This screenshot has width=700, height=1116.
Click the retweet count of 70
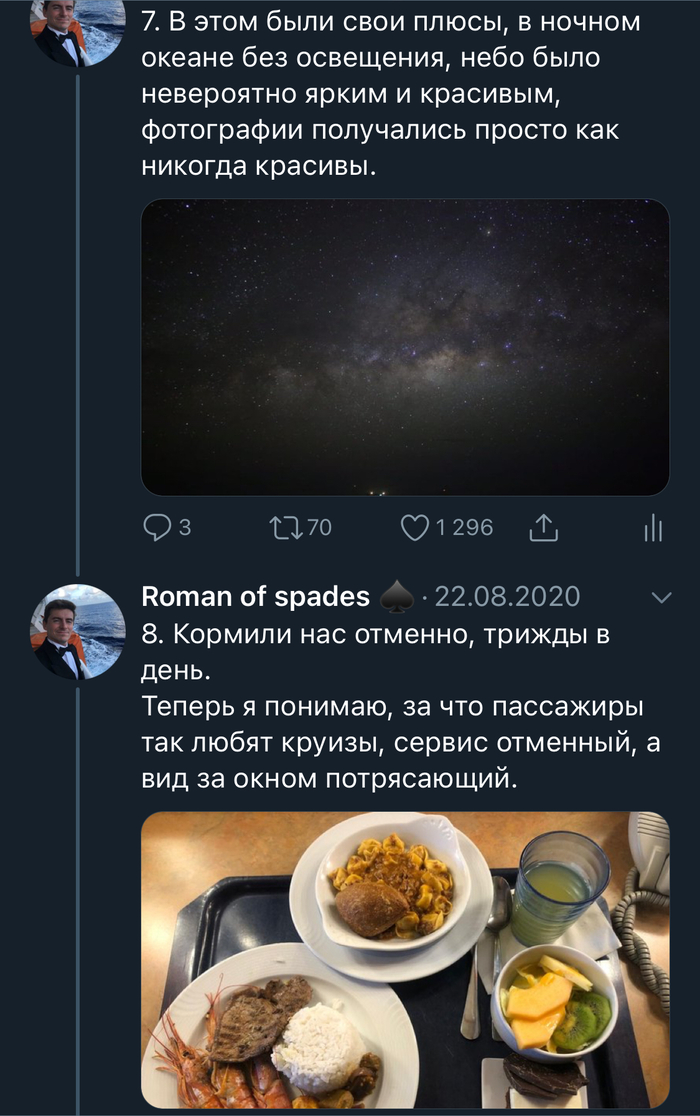pyautogui.click(x=318, y=527)
